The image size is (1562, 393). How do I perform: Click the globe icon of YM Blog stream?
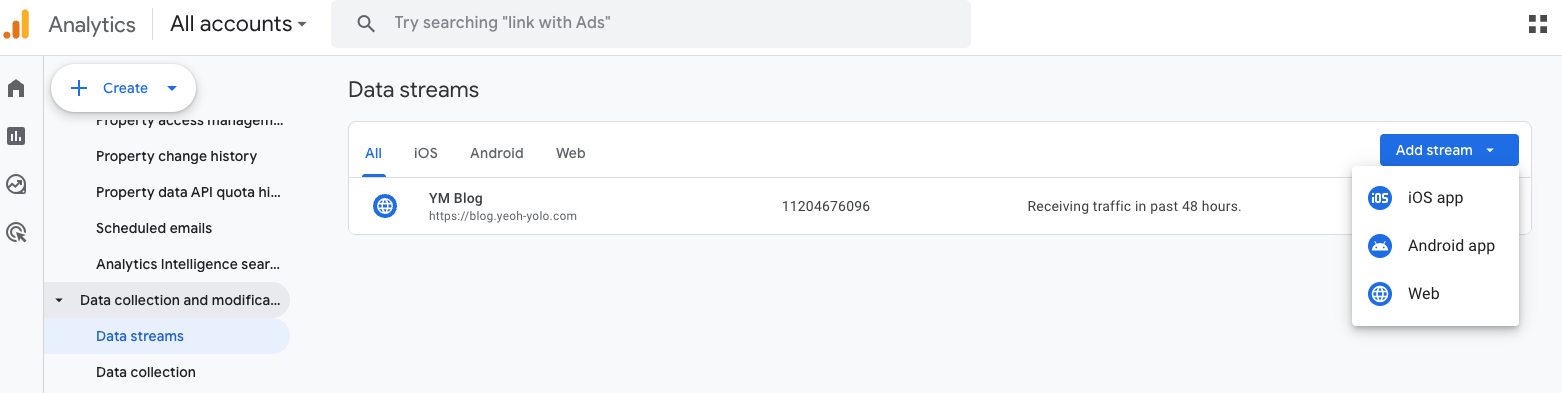[x=385, y=207]
